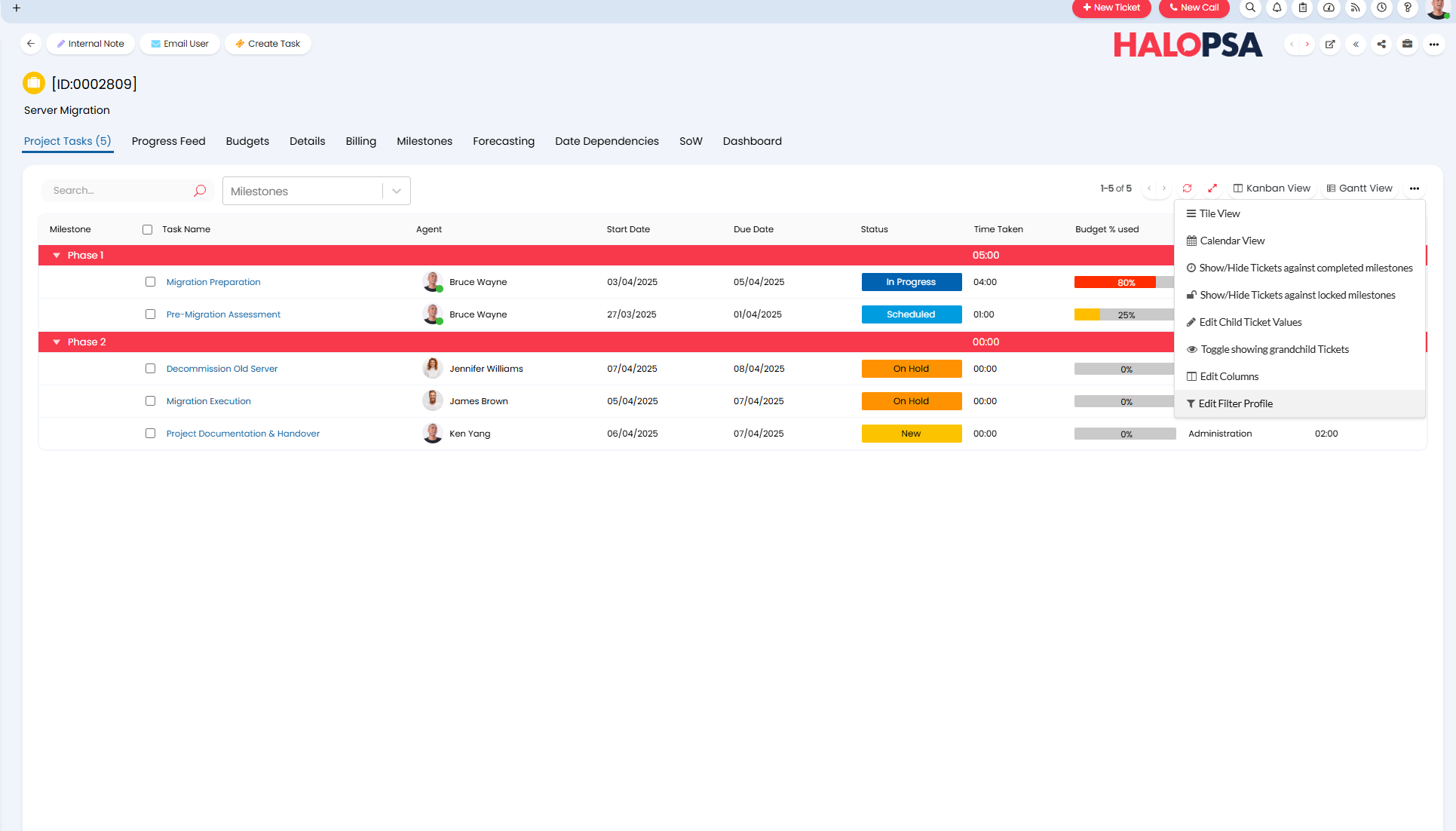
Task: Click the New Ticket button
Action: (x=1111, y=8)
